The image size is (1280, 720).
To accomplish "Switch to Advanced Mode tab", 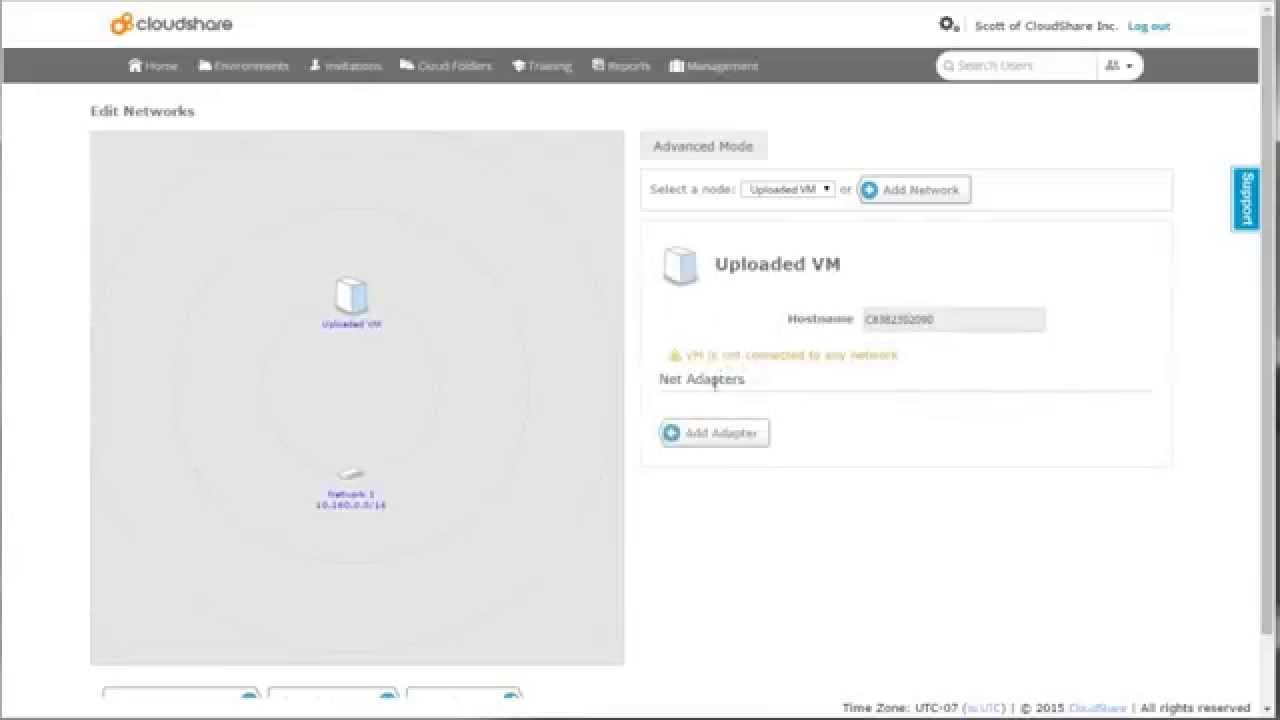I will [x=703, y=146].
